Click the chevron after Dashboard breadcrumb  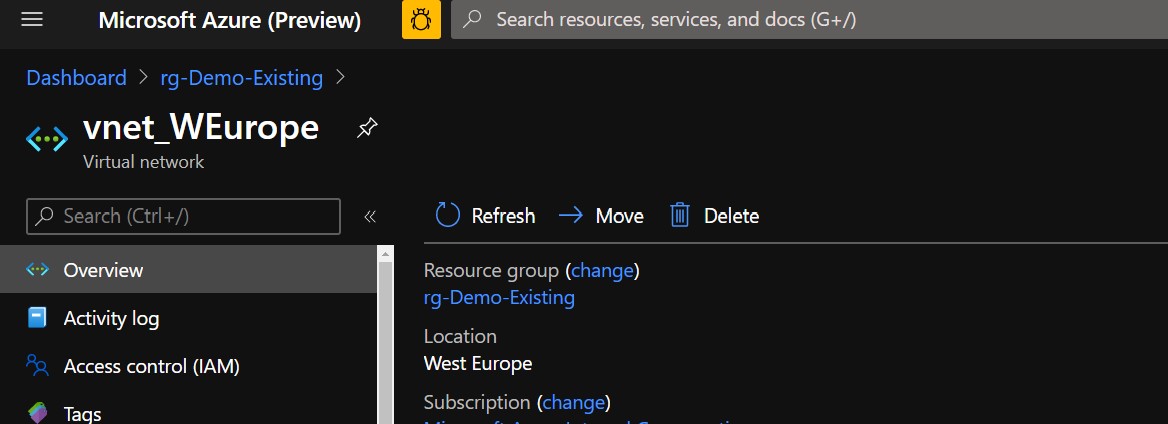pos(144,77)
